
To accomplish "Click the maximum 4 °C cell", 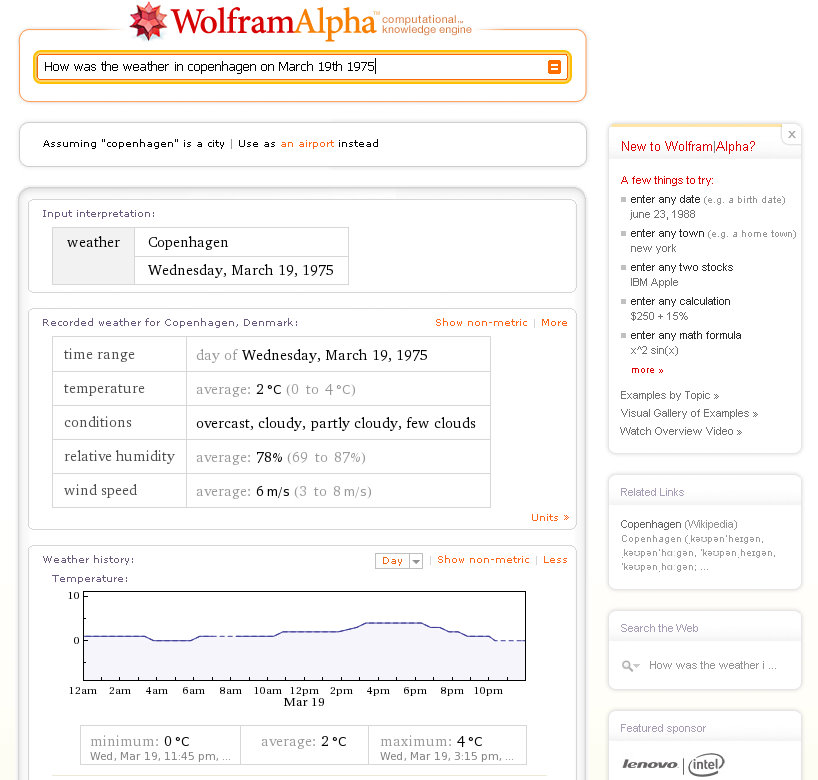I will coord(447,746).
